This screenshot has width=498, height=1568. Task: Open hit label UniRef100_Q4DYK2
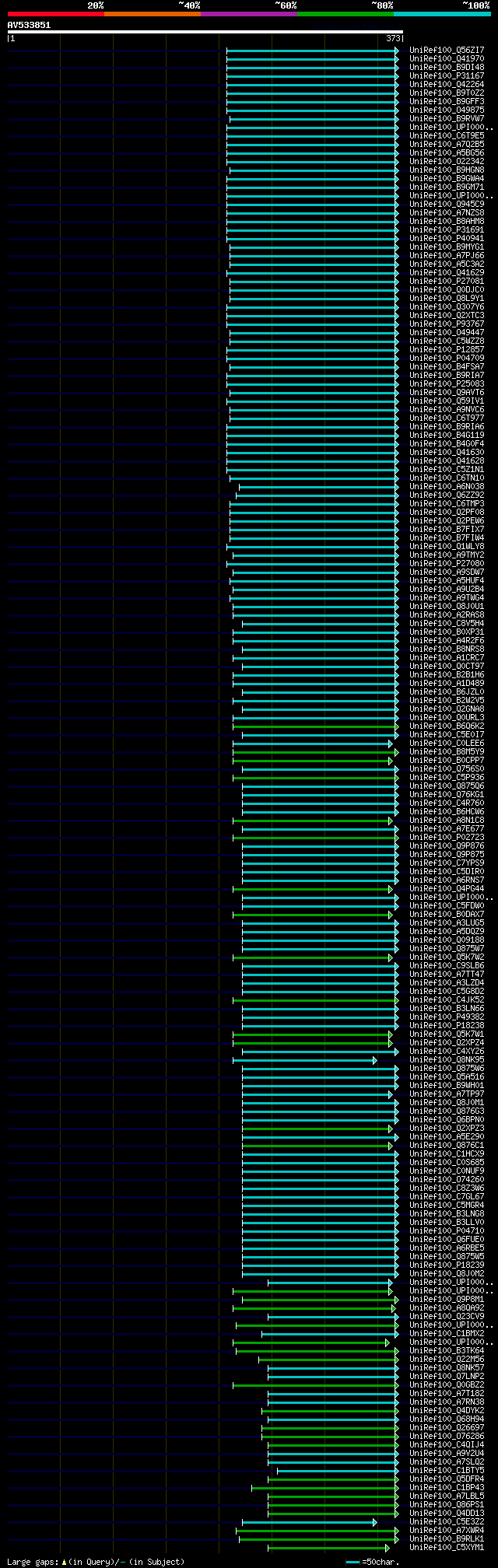pos(447,1410)
